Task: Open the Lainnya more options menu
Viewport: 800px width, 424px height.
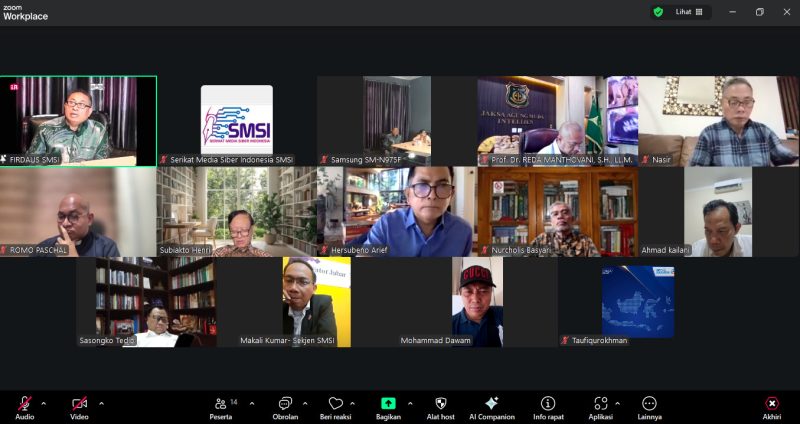Action: (x=649, y=404)
